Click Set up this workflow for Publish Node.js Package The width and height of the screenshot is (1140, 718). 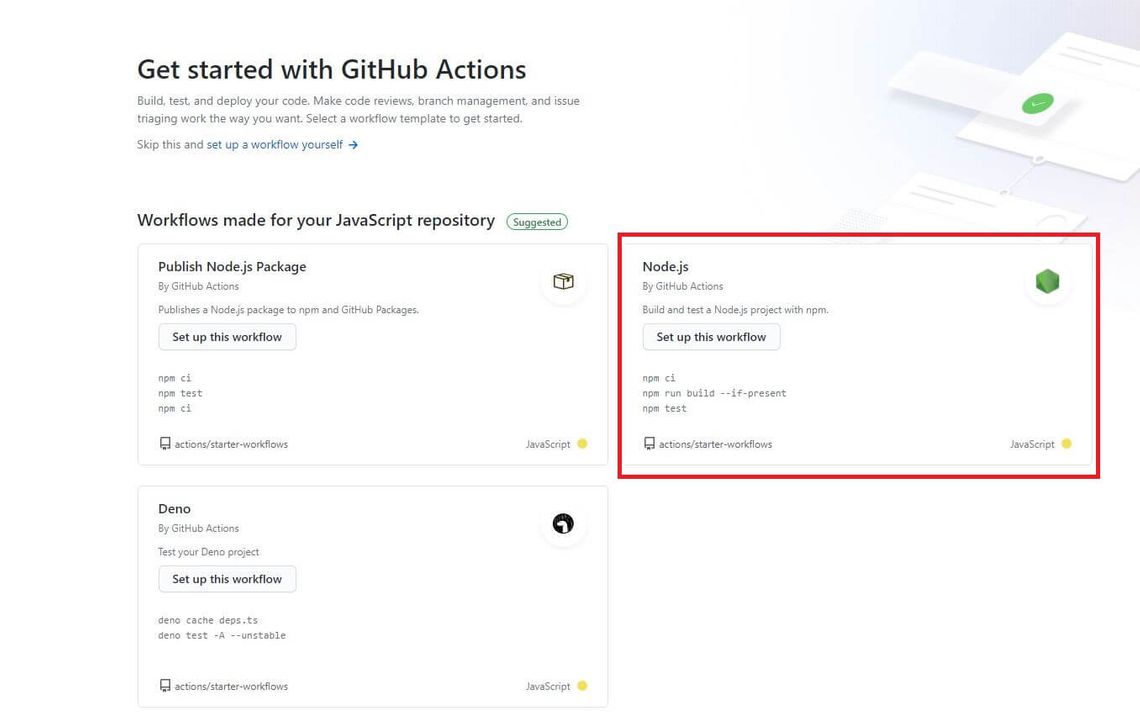(227, 337)
